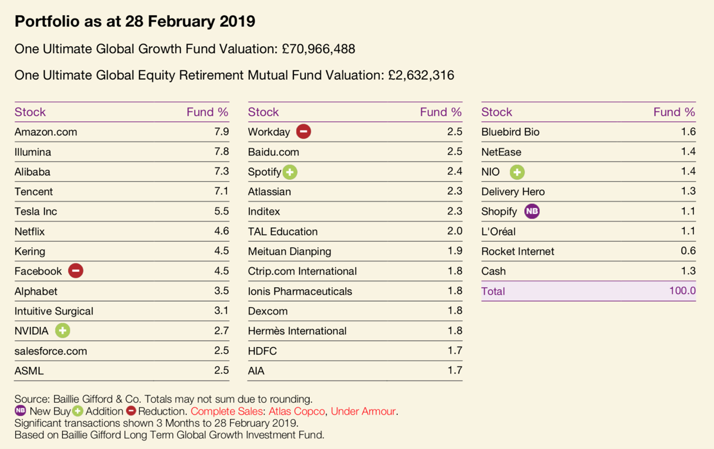The height and width of the screenshot is (449, 714).
Task: Click the green addition icon next to NVIDIA
Action: (63, 331)
